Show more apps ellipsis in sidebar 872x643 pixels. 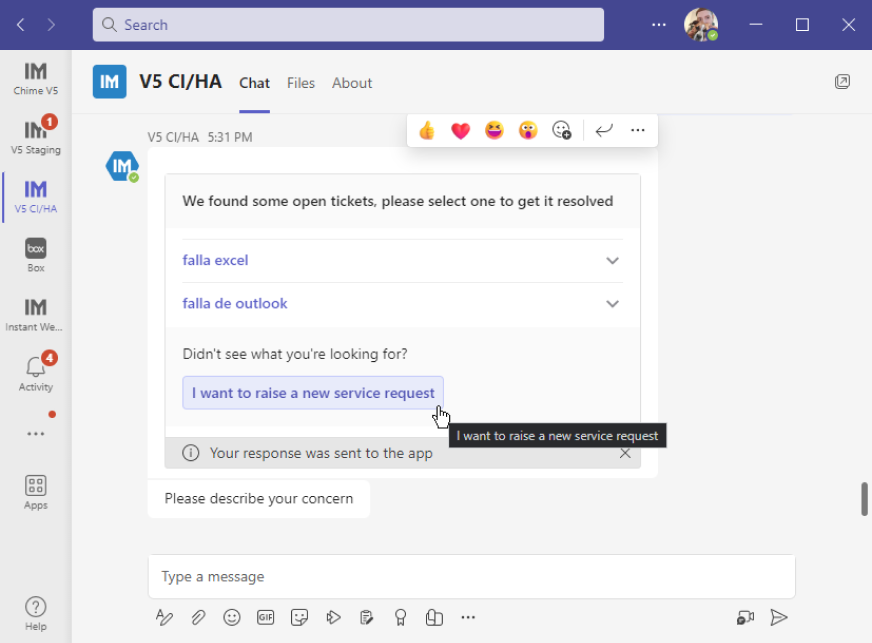pos(36,433)
